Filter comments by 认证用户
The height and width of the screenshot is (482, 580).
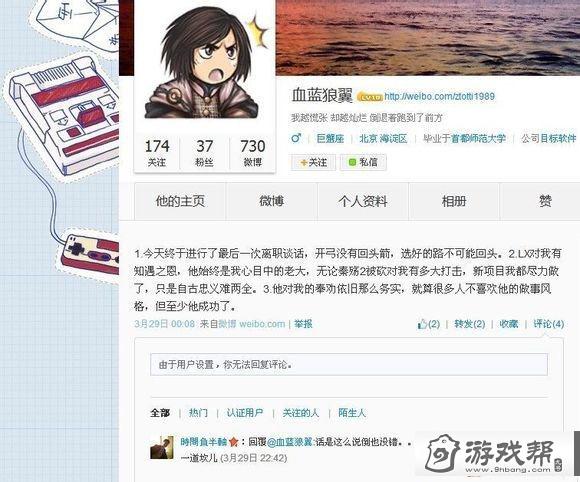[x=245, y=412]
